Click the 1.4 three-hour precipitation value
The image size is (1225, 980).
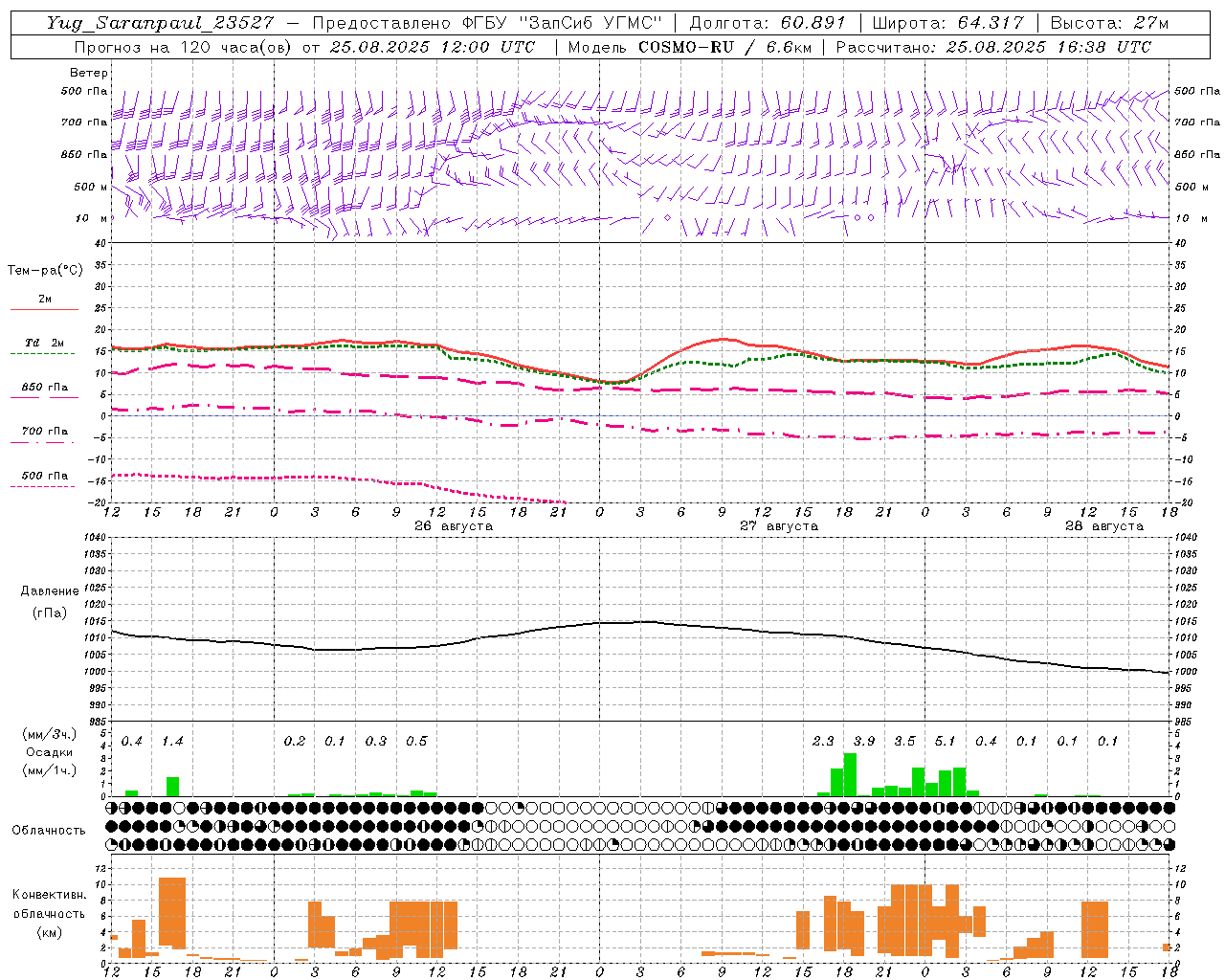coord(172,742)
